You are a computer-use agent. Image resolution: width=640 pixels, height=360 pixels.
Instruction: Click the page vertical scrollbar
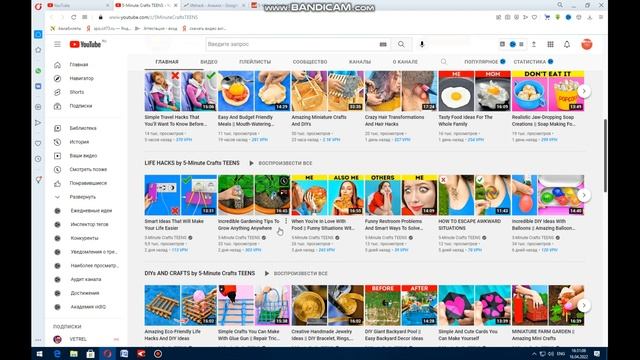pos(605,155)
